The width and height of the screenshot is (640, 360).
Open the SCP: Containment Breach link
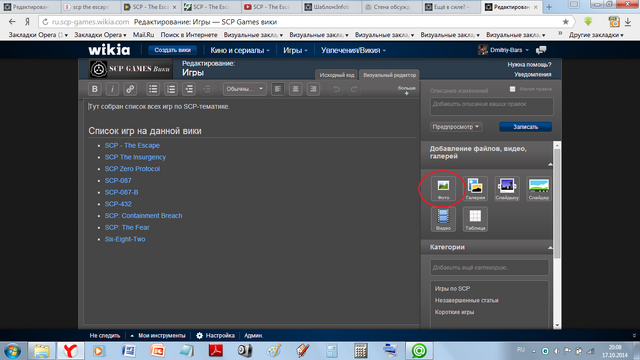click(143, 216)
